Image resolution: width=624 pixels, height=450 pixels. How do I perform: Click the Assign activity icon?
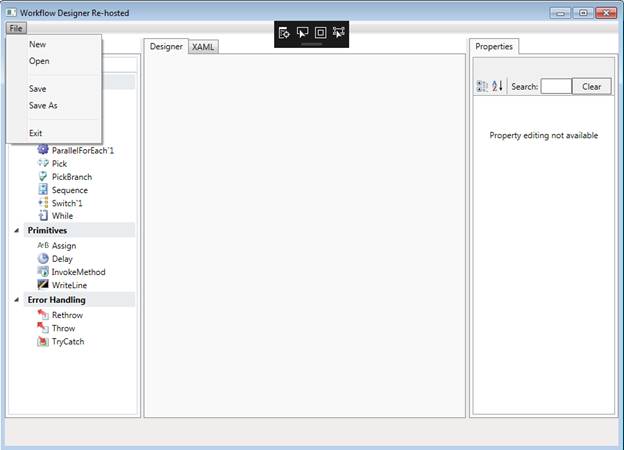pos(43,245)
